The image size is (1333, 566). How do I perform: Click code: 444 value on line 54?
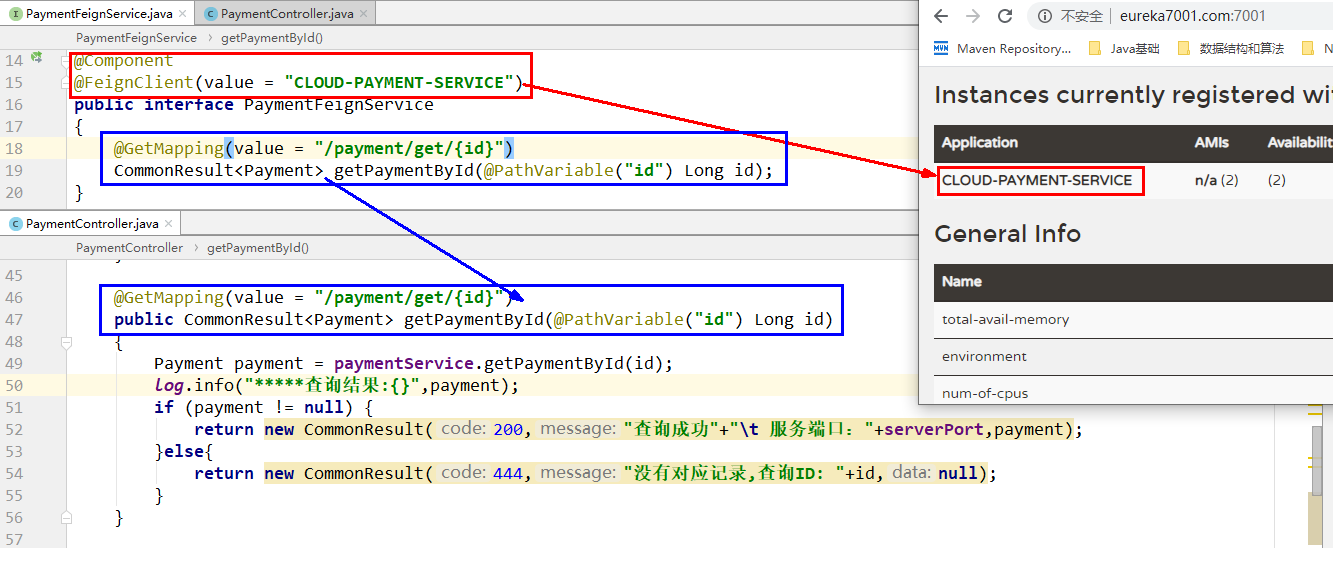pos(508,473)
